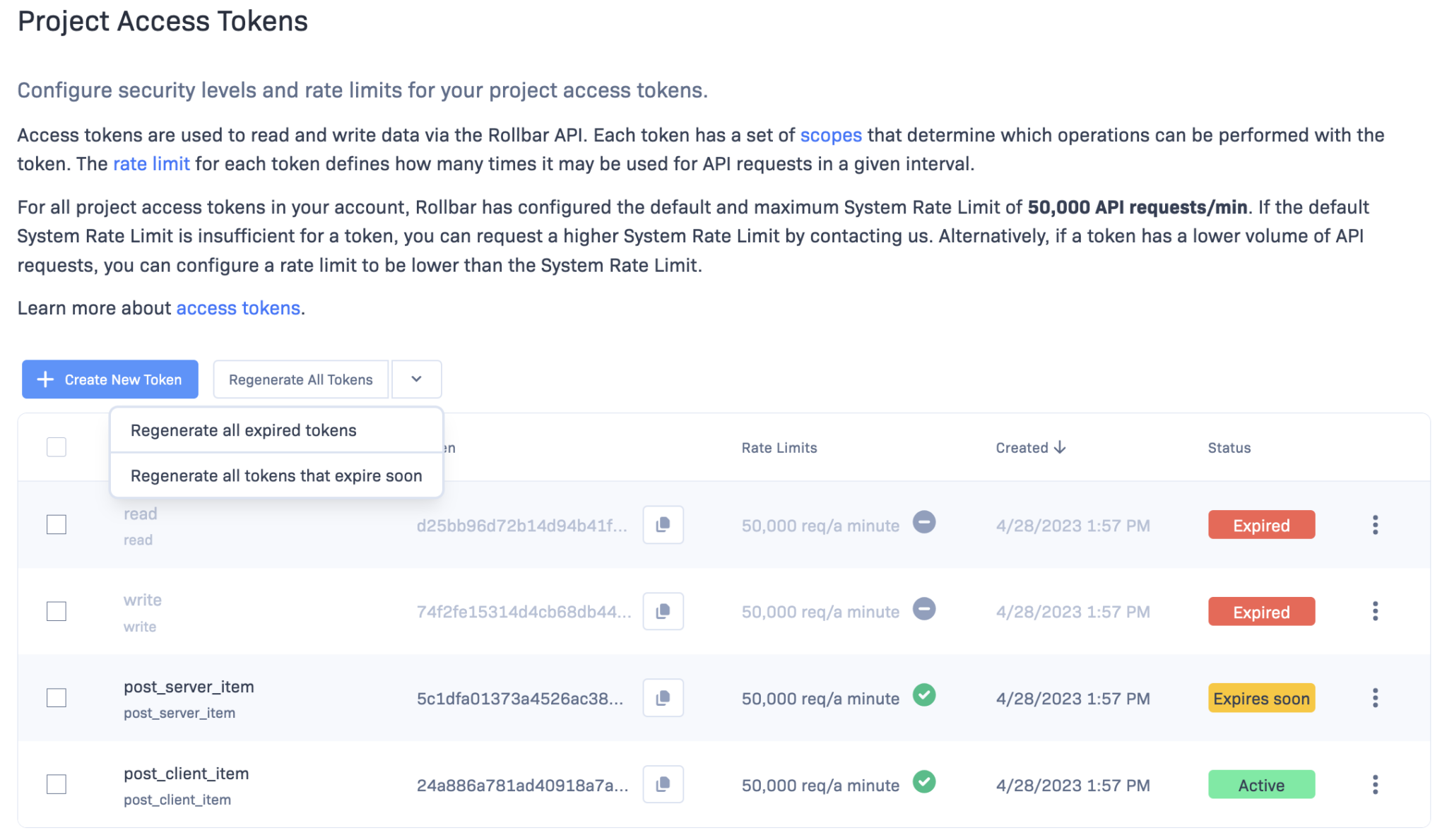Click the copy icon for write token
The height and width of the screenshot is (840, 1447).
tap(663, 611)
